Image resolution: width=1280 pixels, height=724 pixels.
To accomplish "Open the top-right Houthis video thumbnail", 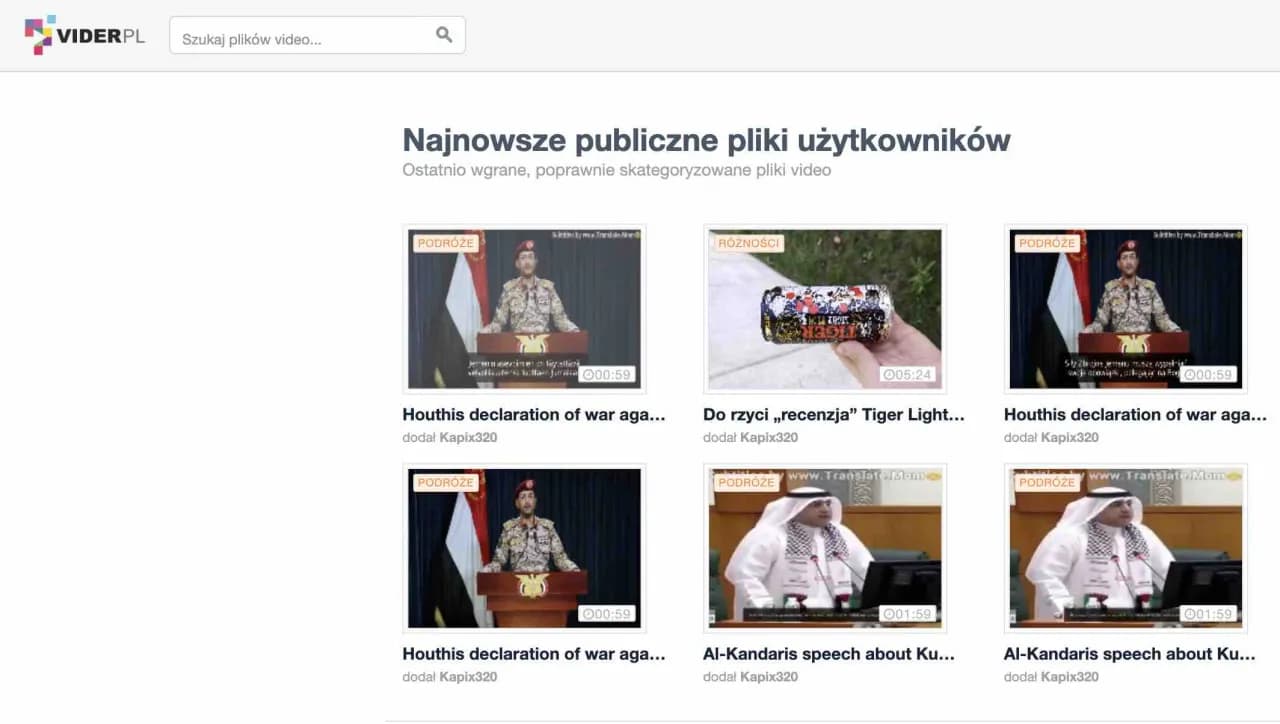I will [1124, 308].
